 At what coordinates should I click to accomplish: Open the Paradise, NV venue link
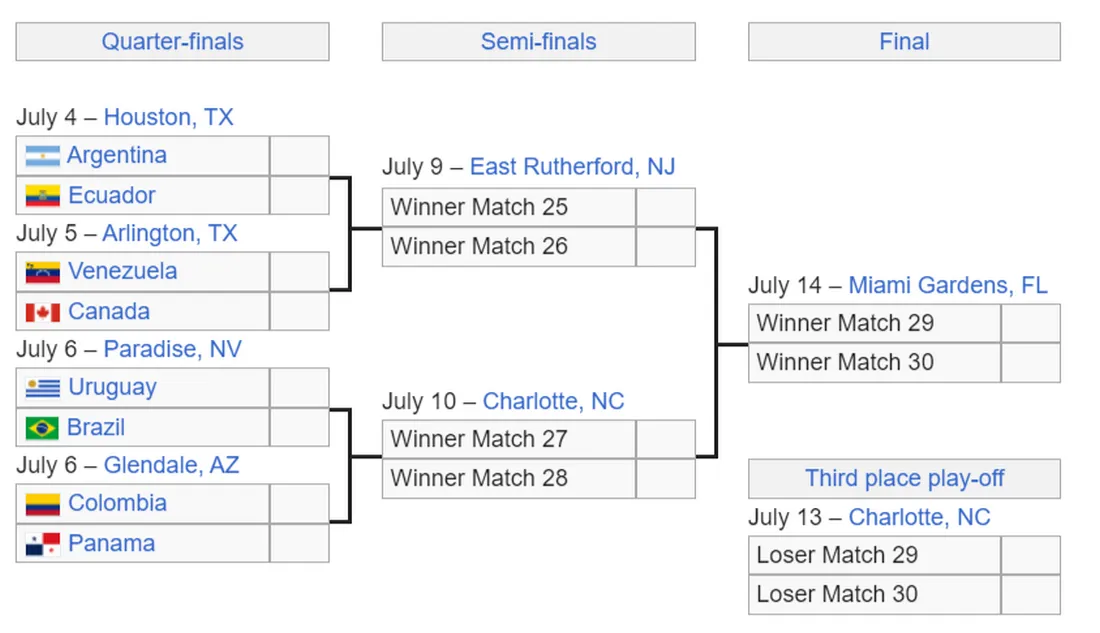click(173, 349)
